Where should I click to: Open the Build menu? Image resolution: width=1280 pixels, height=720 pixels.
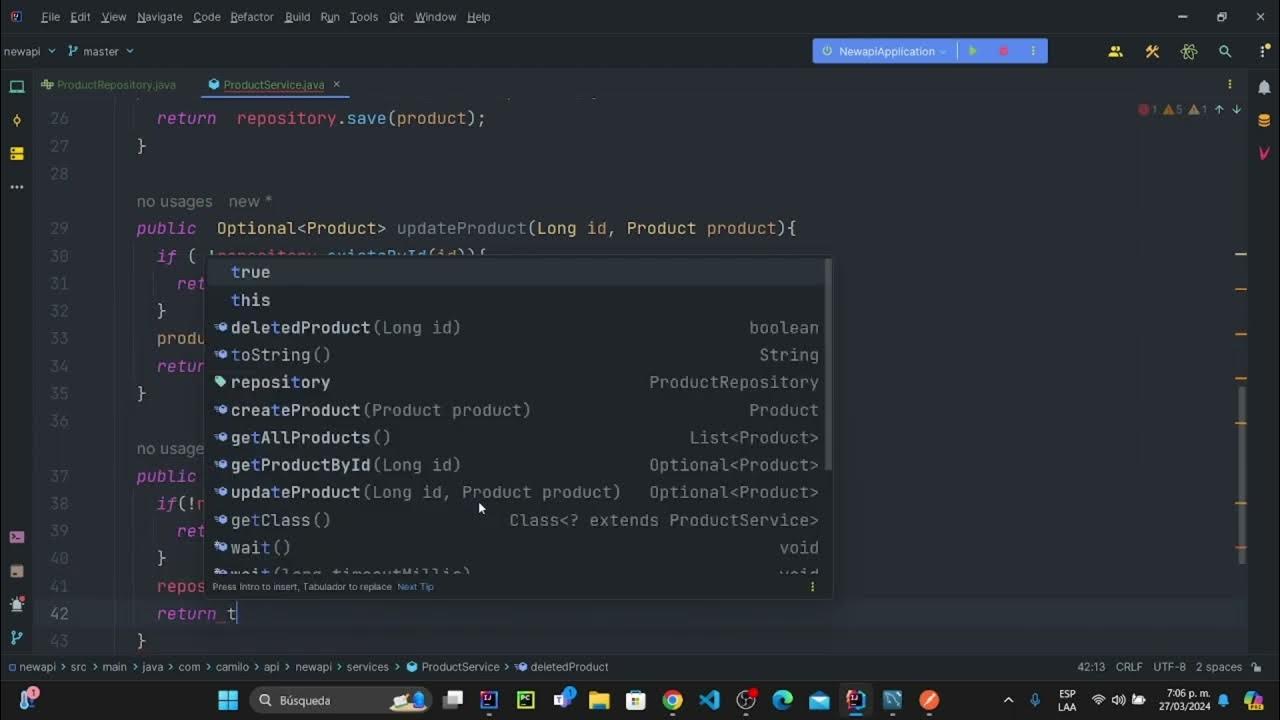click(297, 17)
